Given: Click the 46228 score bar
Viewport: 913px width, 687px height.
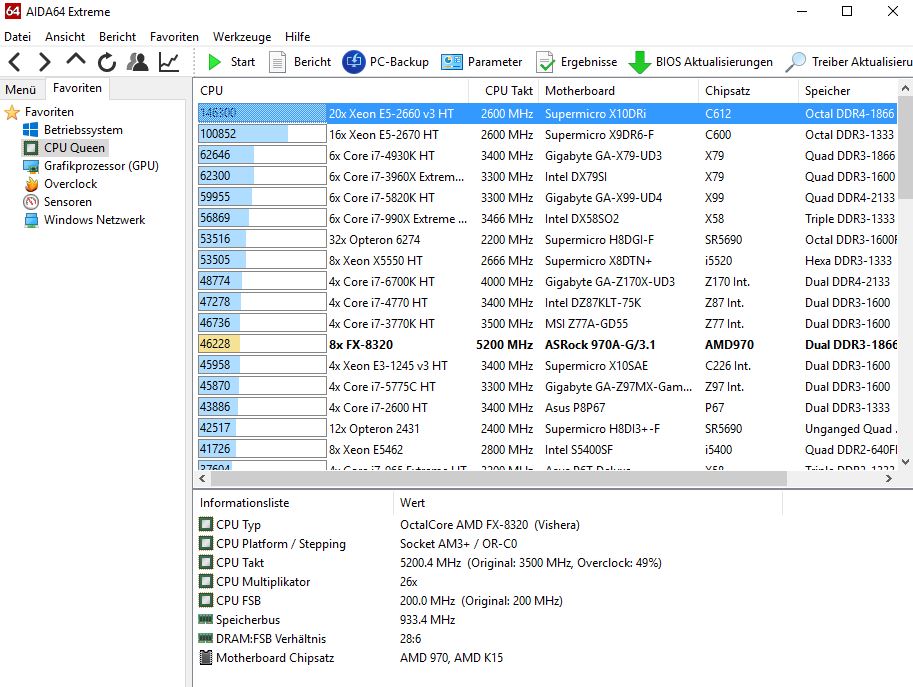Looking at the screenshot, I should [x=262, y=344].
